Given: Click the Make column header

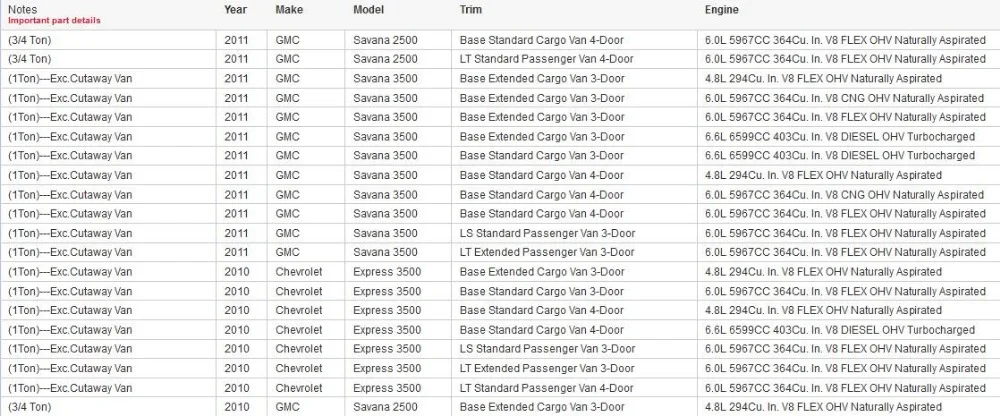Looking at the screenshot, I should coord(289,10).
